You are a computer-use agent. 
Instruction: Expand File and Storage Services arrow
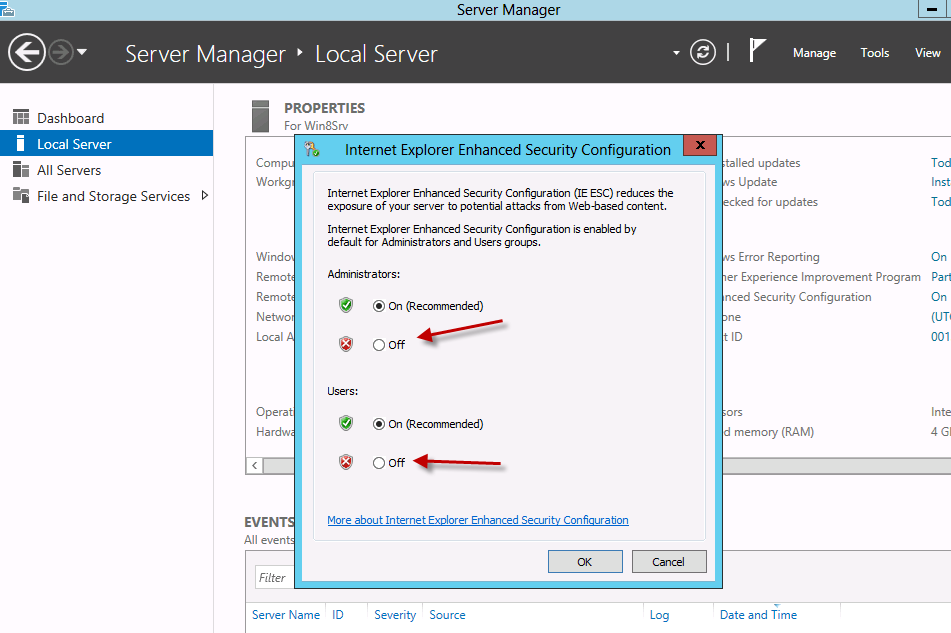point(205,196)
